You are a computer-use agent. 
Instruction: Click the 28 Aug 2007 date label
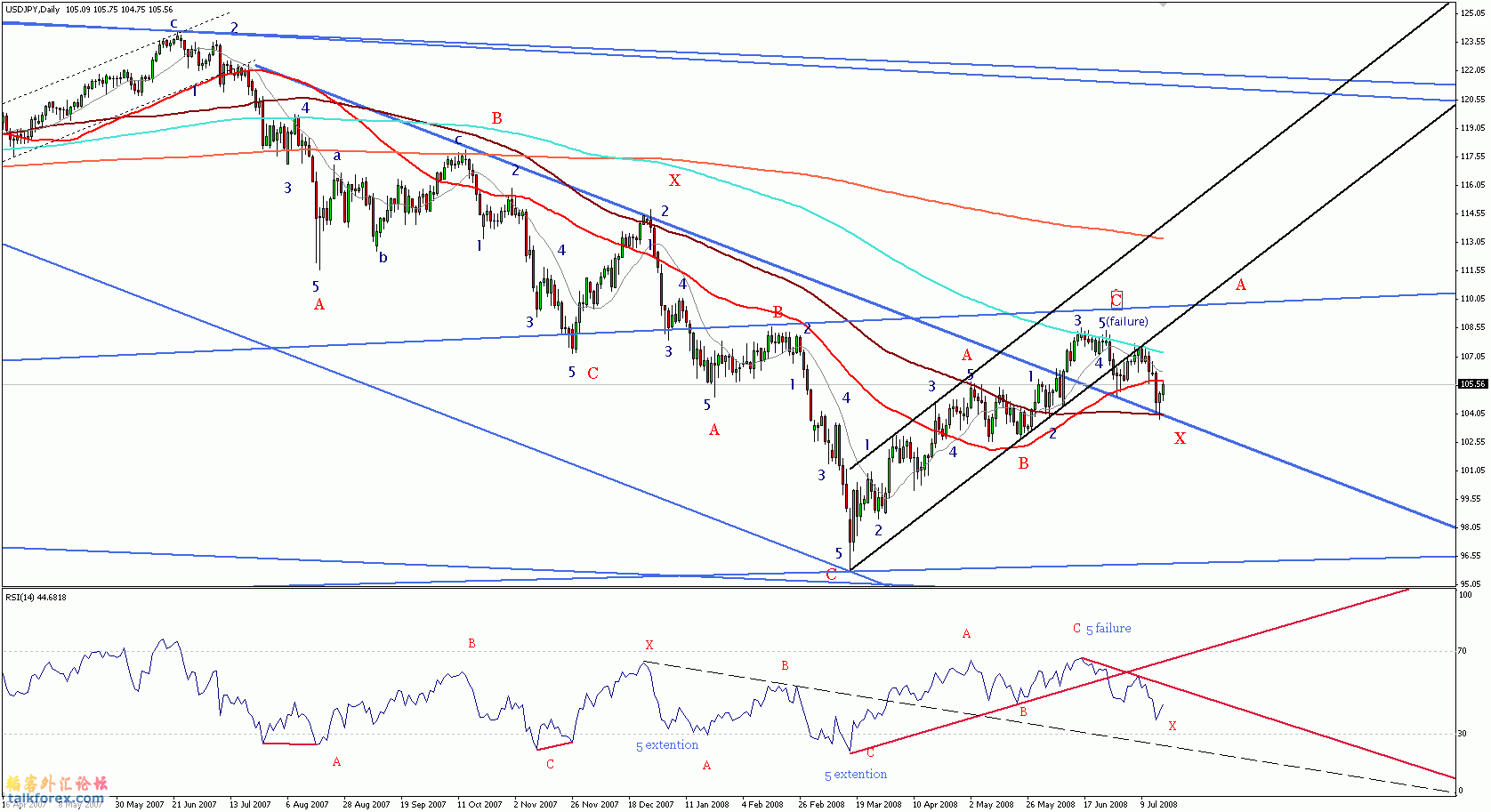pyautogui.click(x=367, y=805)
